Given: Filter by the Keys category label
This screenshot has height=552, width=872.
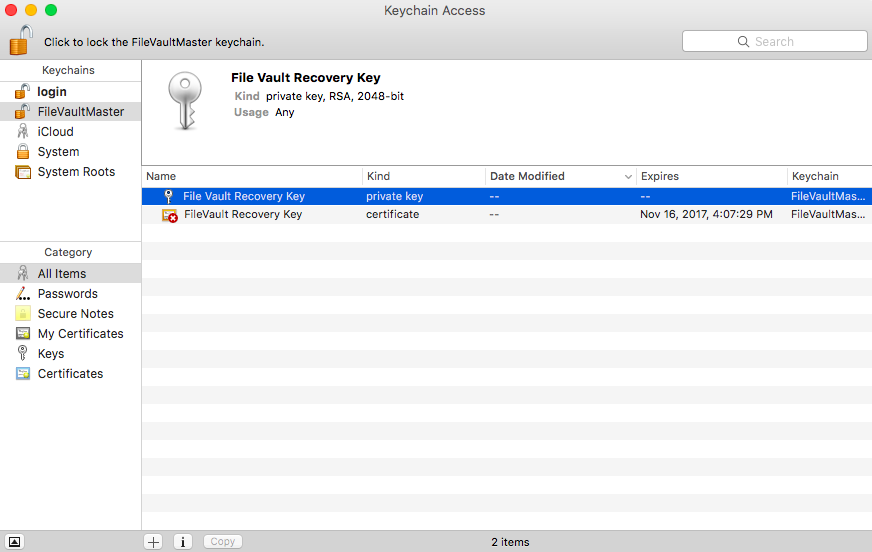Looking at the screenshot, I should pos(51,354).
